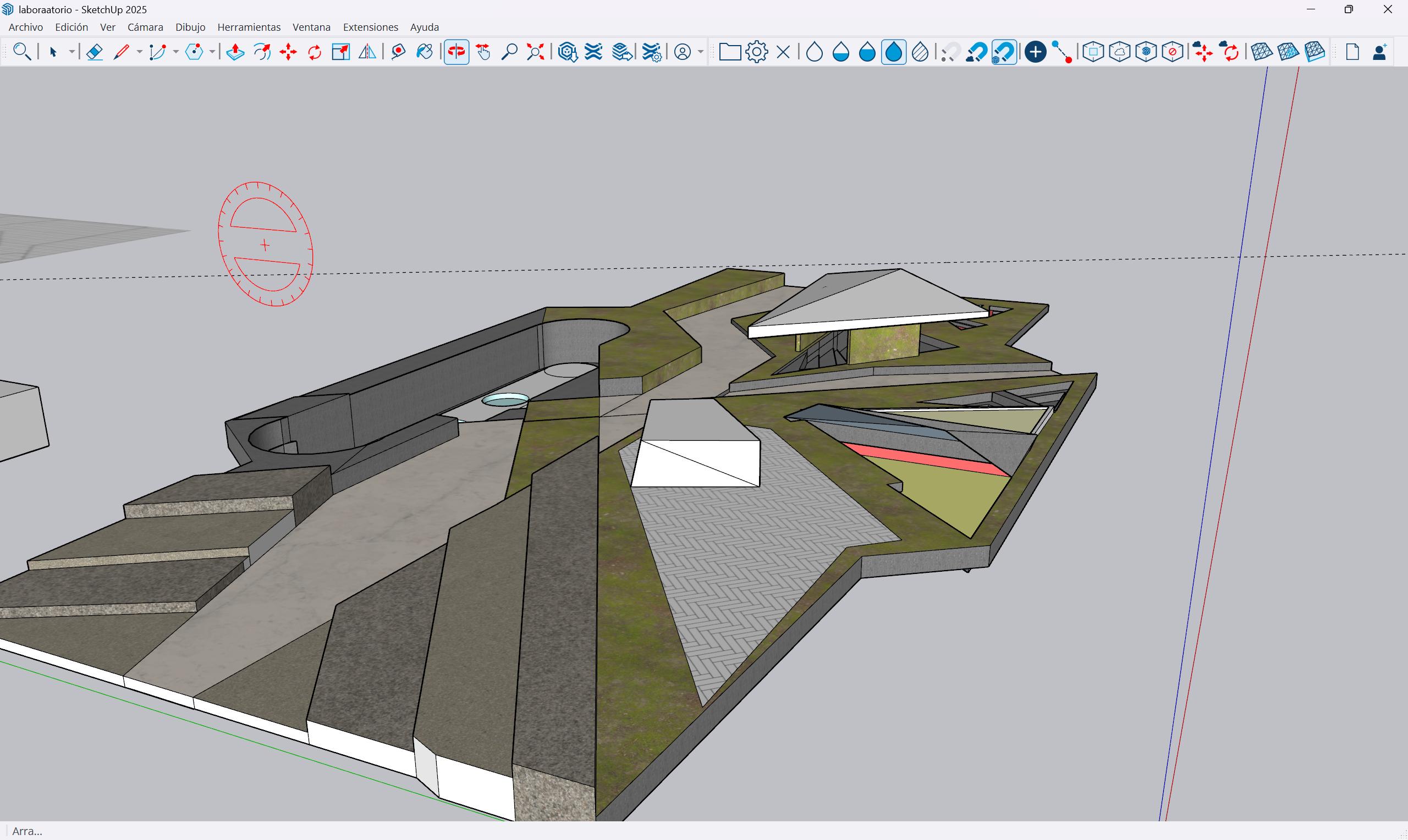Activate the Move tool with red arrows

point(288,52)
